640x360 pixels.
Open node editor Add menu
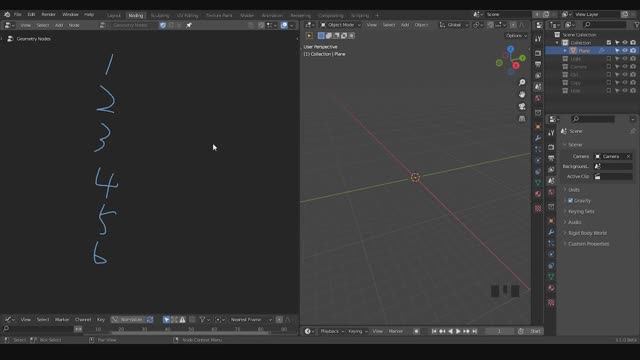[x=59, y=25]
